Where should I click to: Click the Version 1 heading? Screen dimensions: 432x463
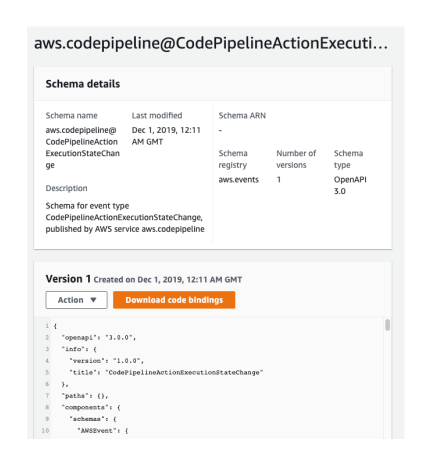point(68,279)
